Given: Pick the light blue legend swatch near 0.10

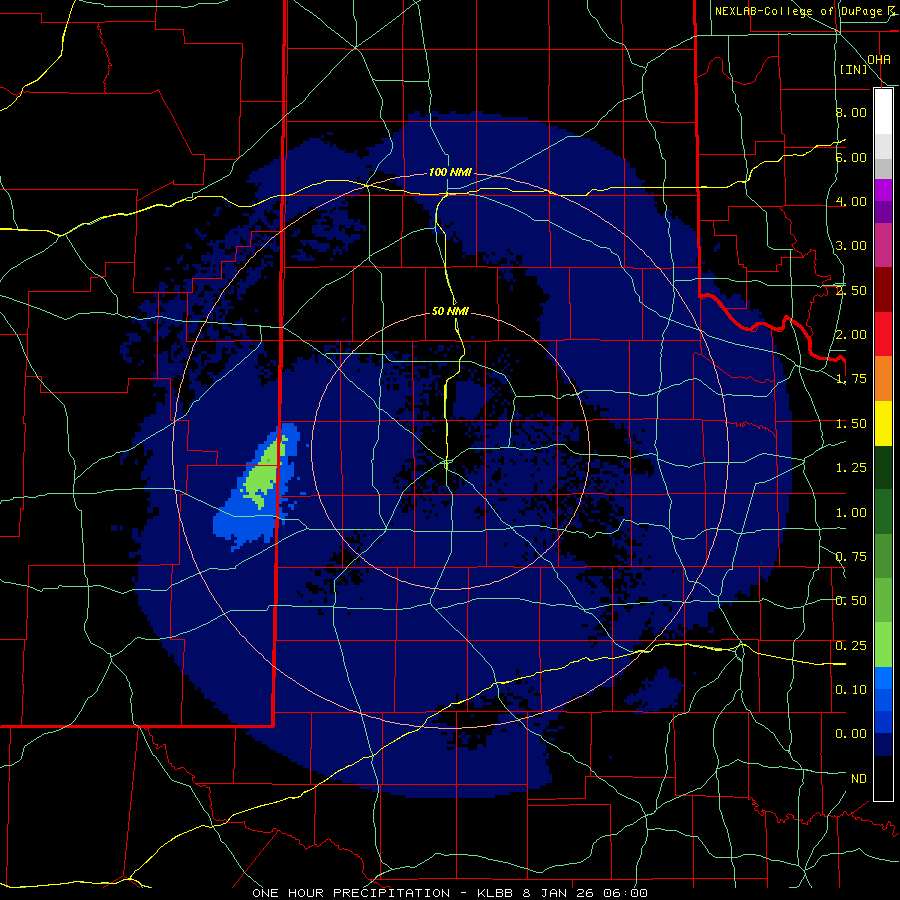Looking at the screenshot, I should (x=883, y=678).
